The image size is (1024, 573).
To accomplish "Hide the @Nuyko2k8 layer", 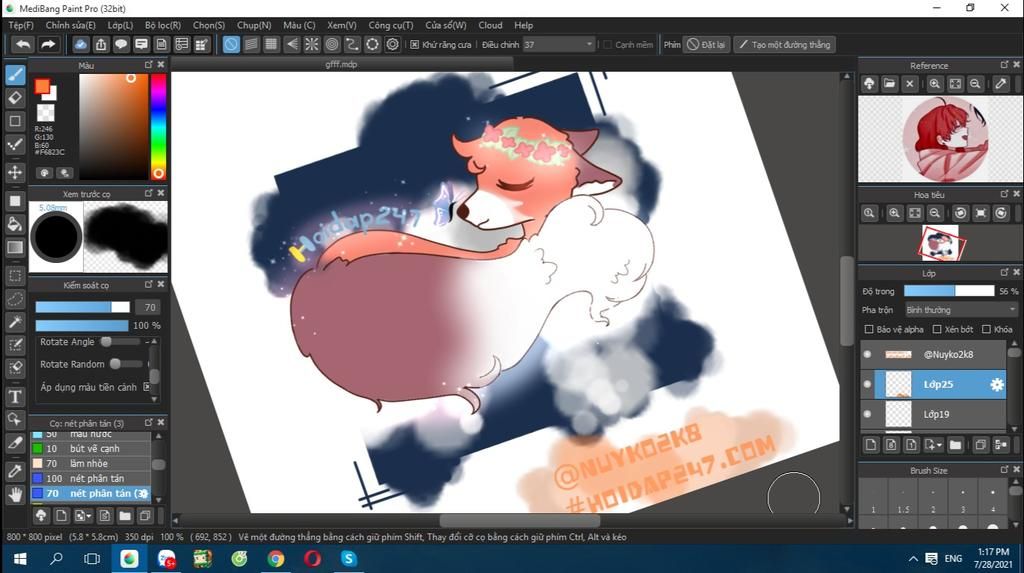I will 867,355.
